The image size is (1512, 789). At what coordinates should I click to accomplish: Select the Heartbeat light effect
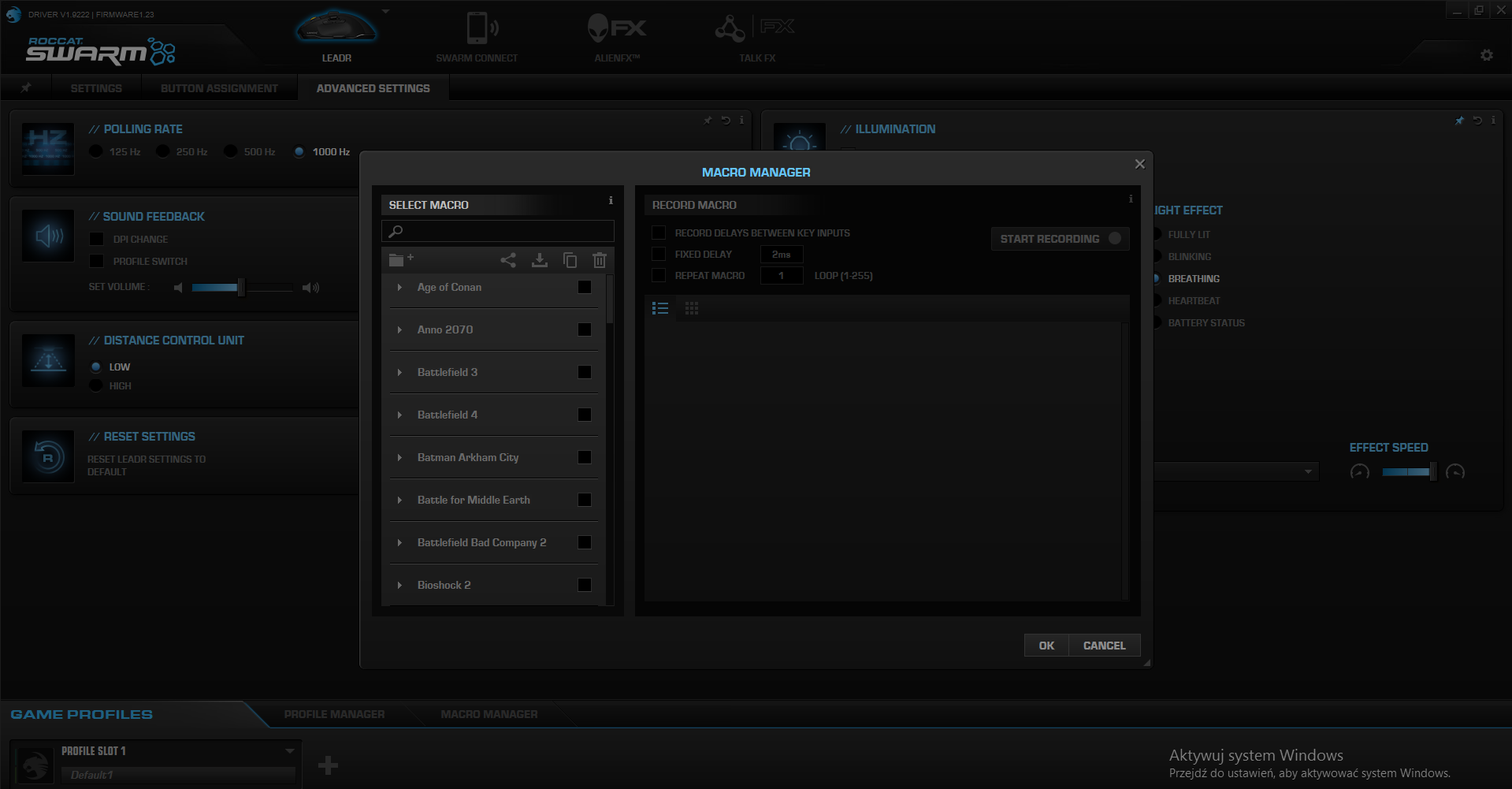coord(1156,300)
